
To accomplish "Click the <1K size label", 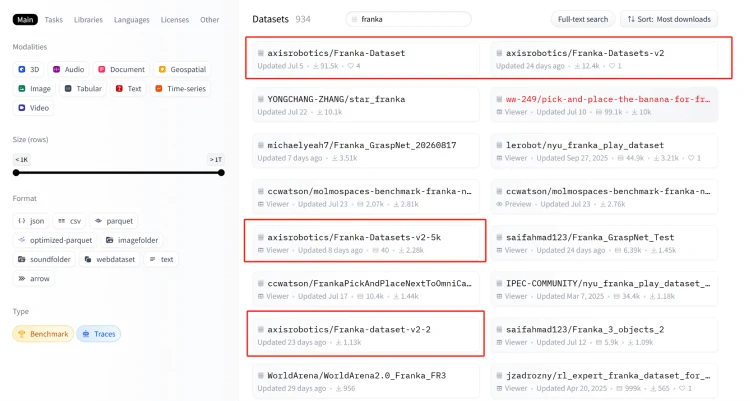I will coord(22,159).
